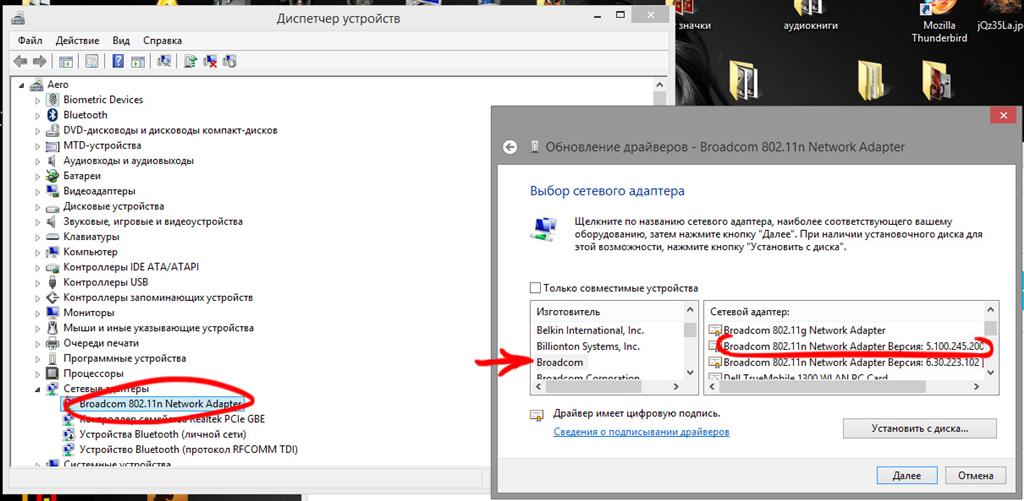
Task: Click the Устройство Bluetooth (протокол RFCOMM TDI) icon
Action: point(69,449)
